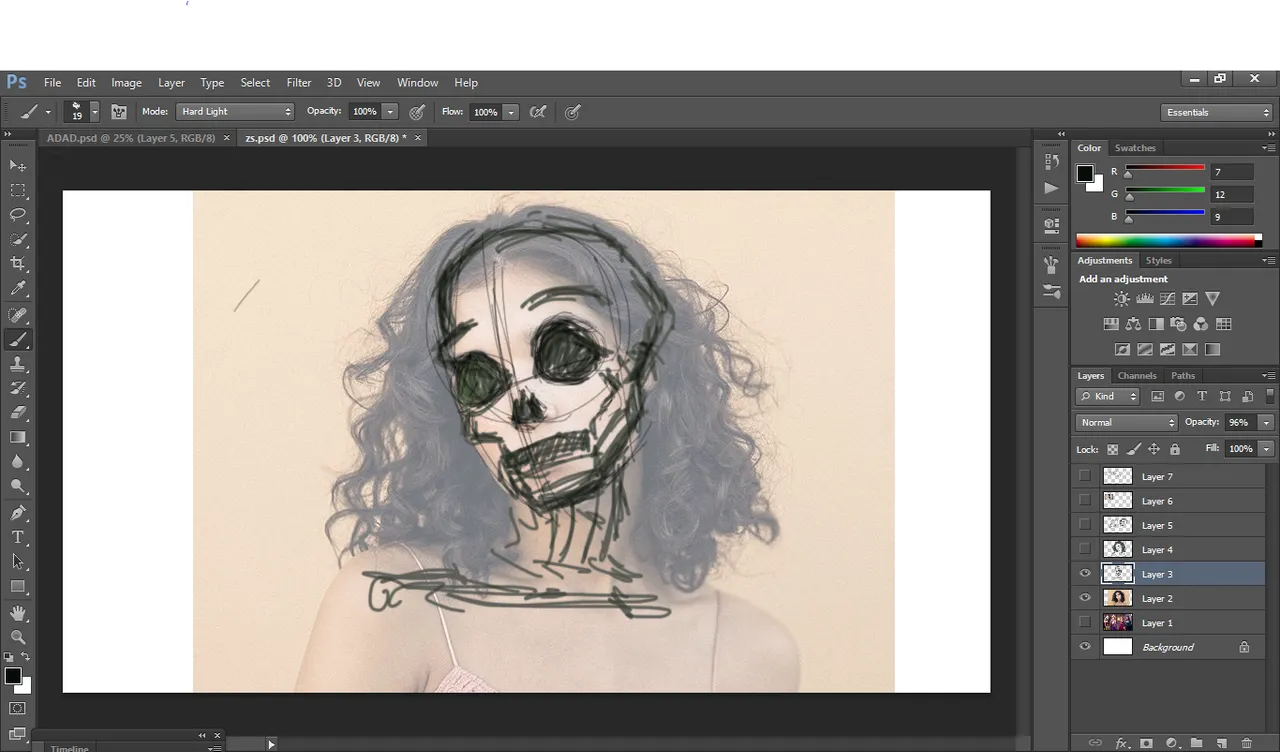Viewport: 1280px width, 752px height.
Task: Hide the Background layer eye icon
Action: [1085, 647]
